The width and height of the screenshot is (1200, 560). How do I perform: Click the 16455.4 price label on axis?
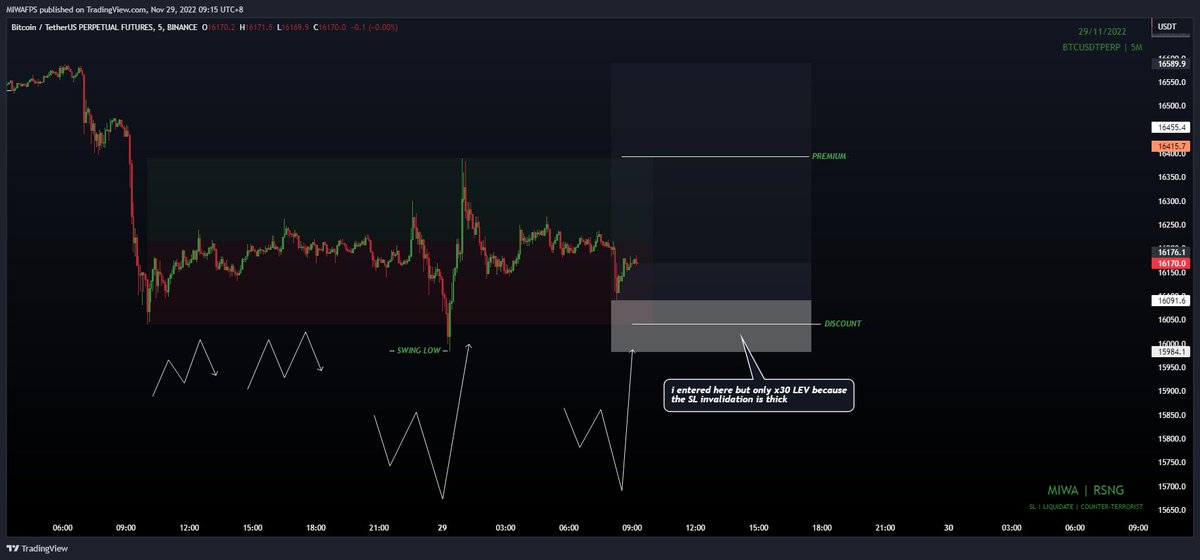tap(1169, 128)
